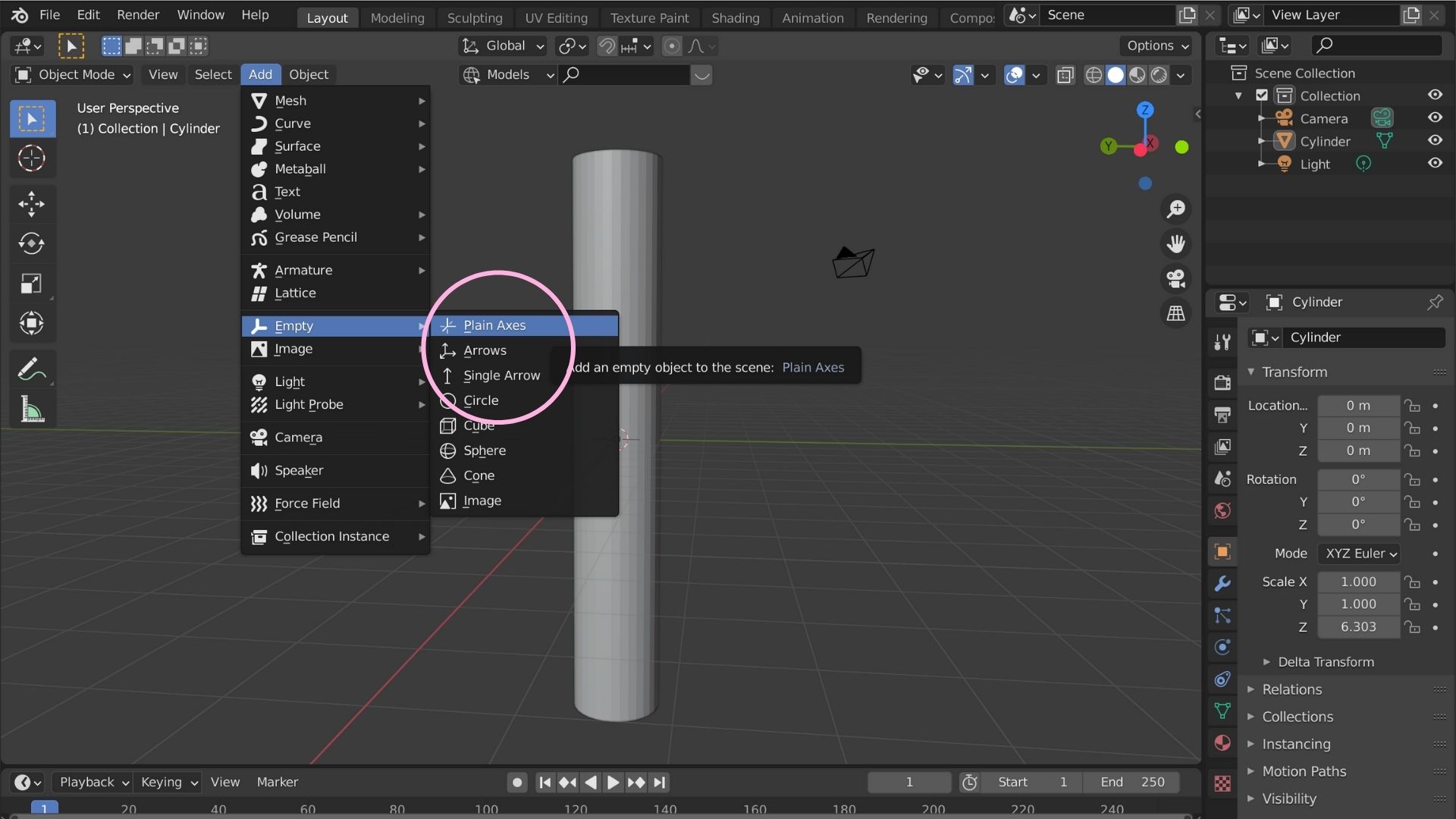Switch to the Shading workspace tab
1456x819 pixels.
click(x=735, y=17)
